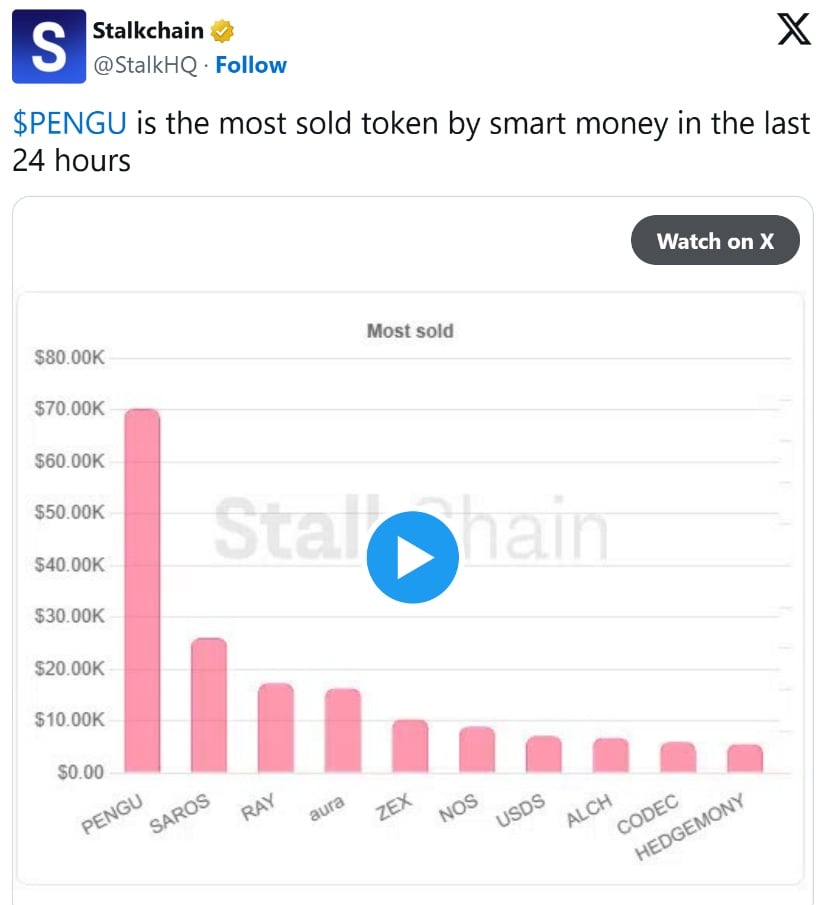Click the RAY bar in chart
Viewport: 825px width, 905px height.
[x=276, y=727]
